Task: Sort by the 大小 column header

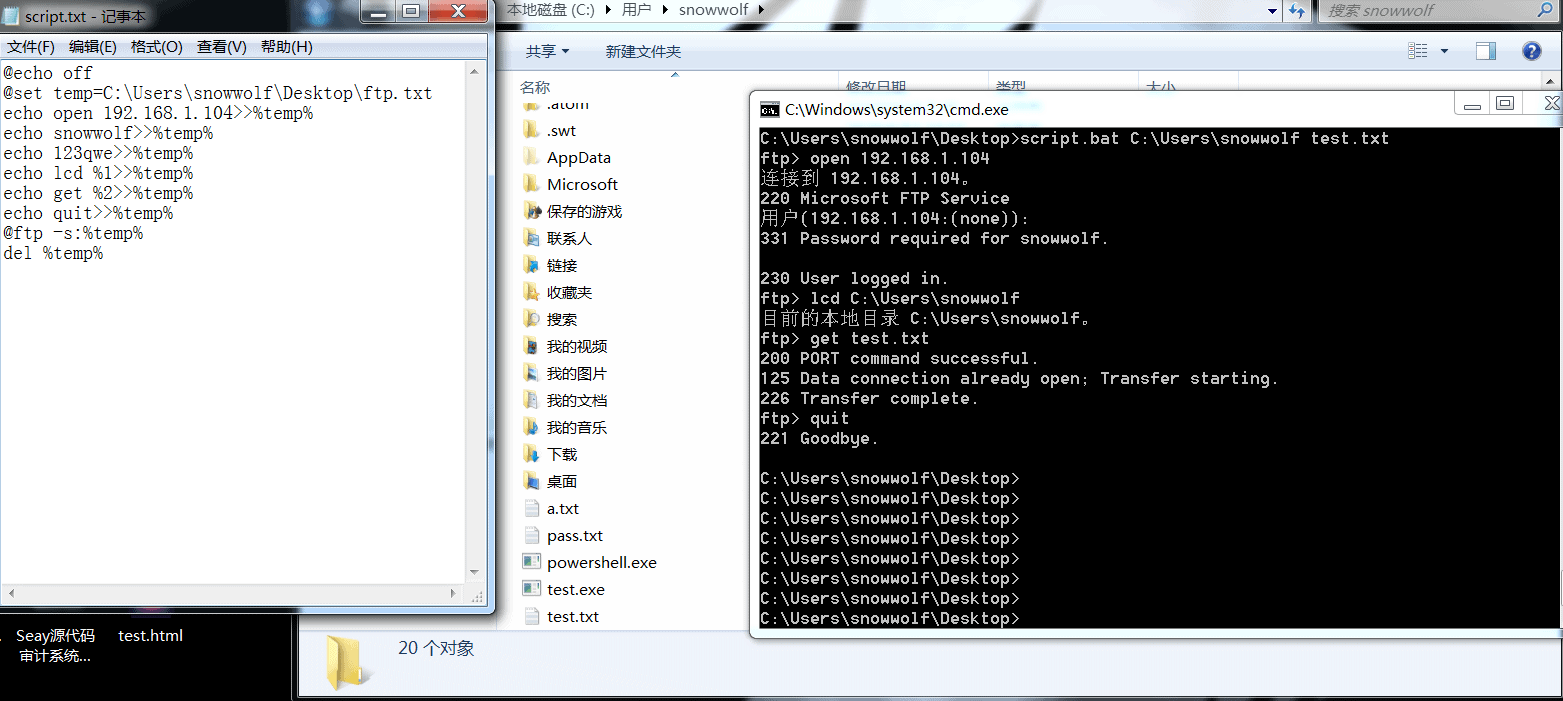Action: tap(1161, 87)
